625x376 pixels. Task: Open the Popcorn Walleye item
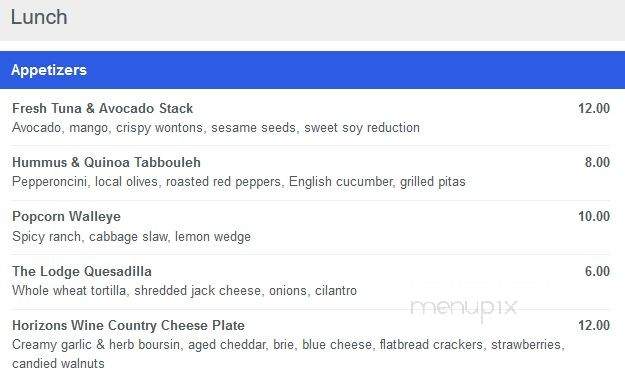click(x=66, y=217)
